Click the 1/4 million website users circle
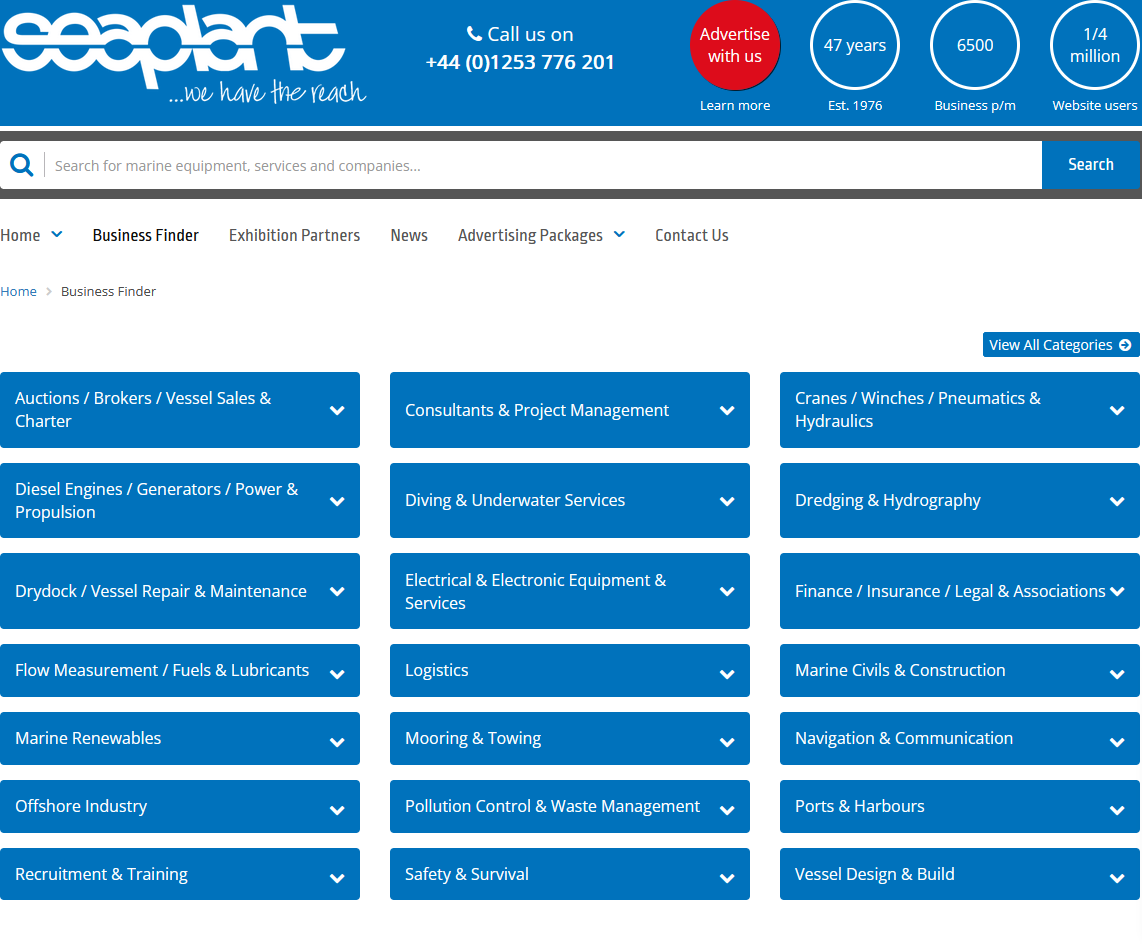This screenshot has width=1142, height=944. click(1095, 45)
